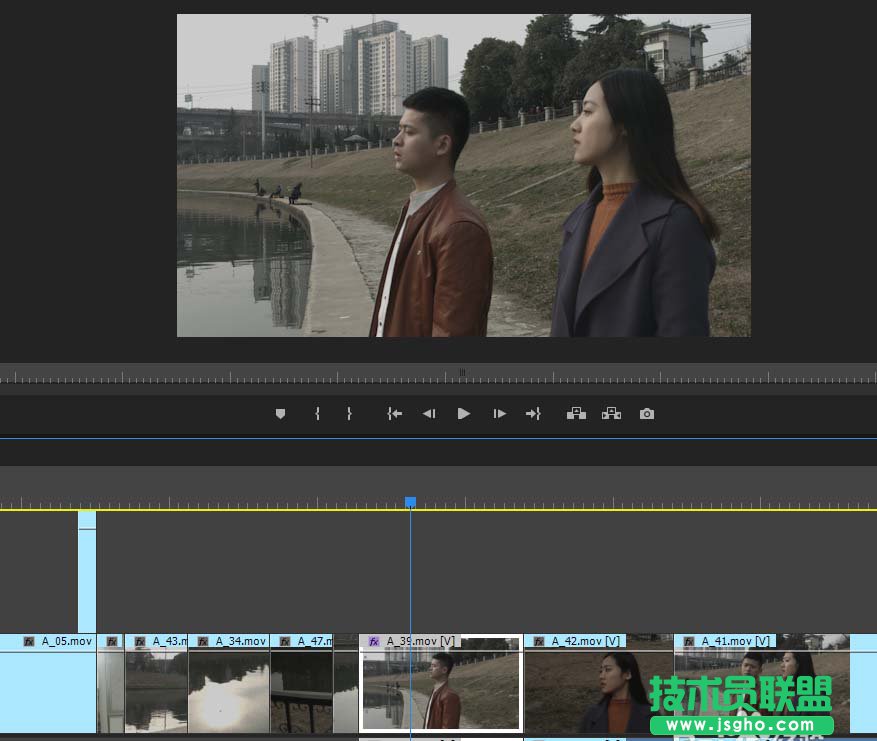Mark an Out point with the right brace icon
Image resolution: width=877 pixels, height=741 pixels.
349,413
